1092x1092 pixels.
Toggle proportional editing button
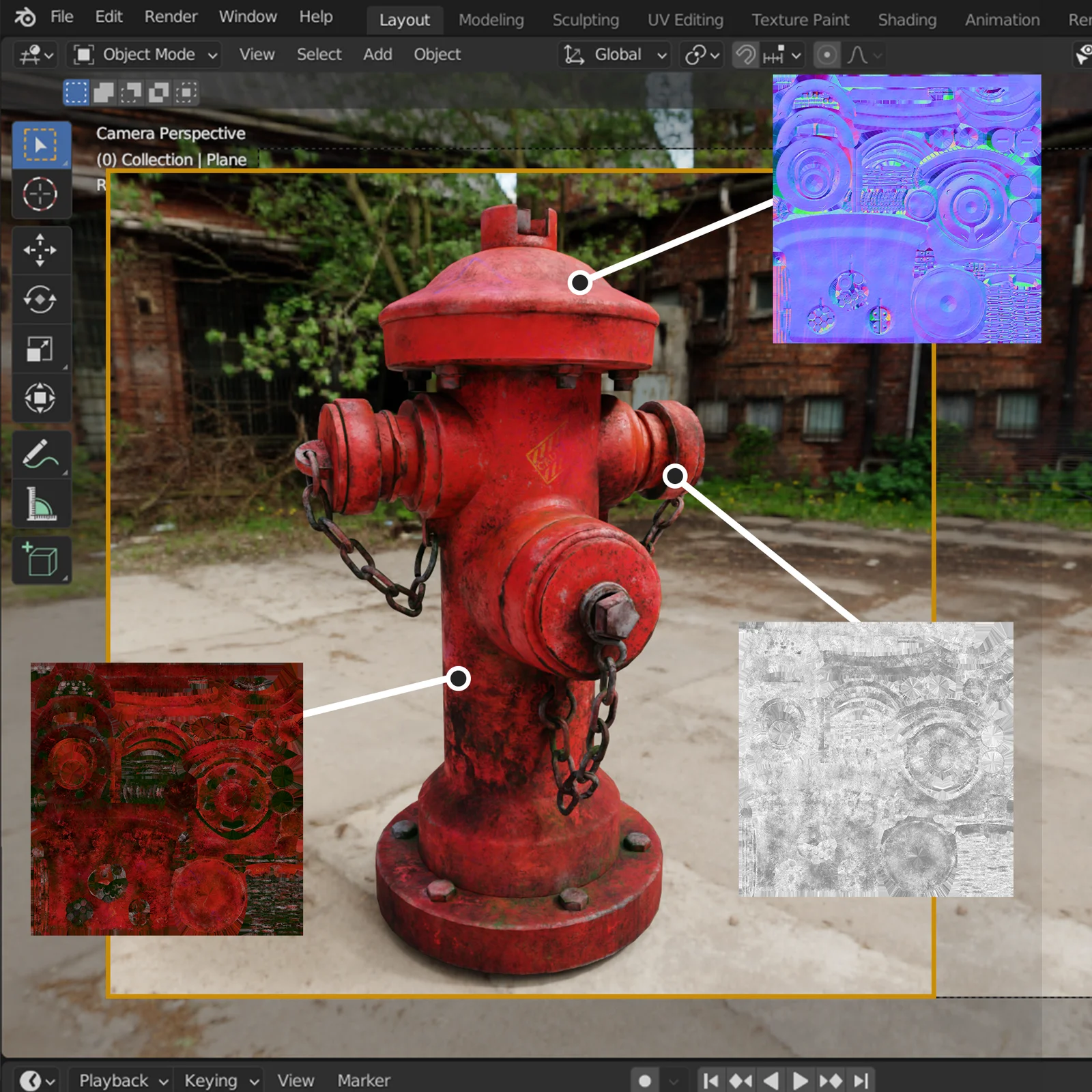827,55
